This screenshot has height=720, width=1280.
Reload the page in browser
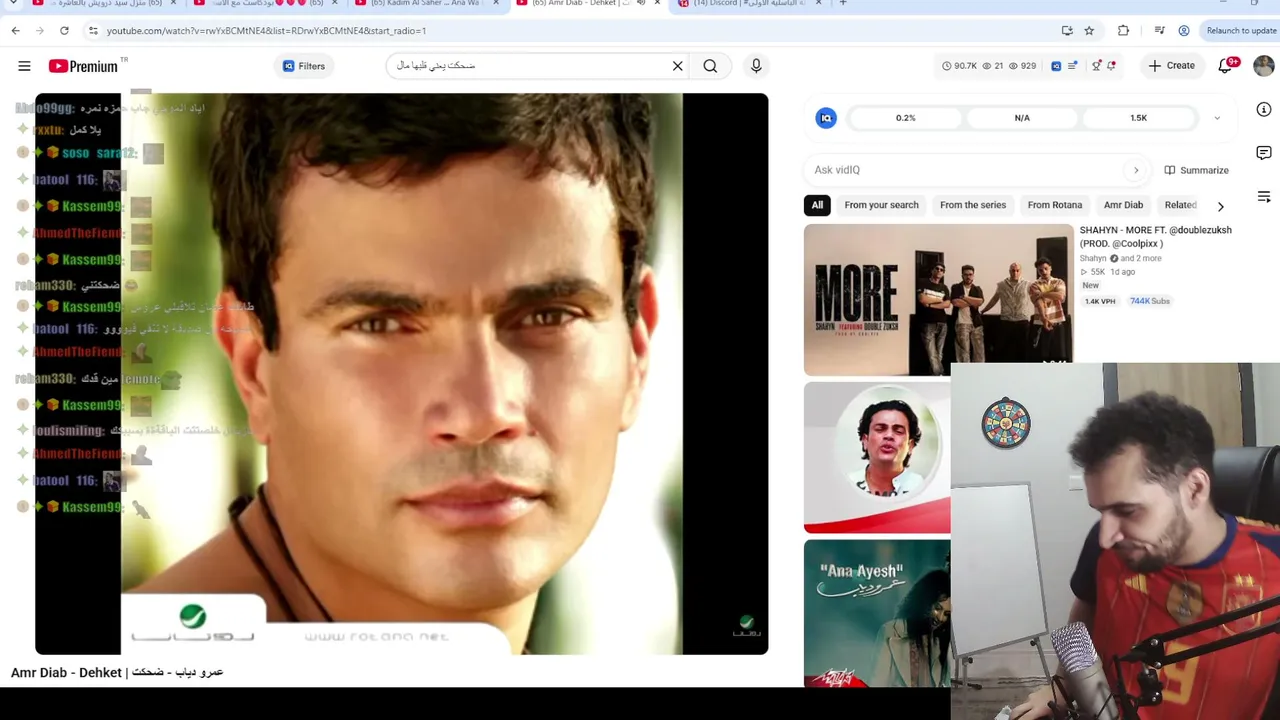(x=64, y=31)
